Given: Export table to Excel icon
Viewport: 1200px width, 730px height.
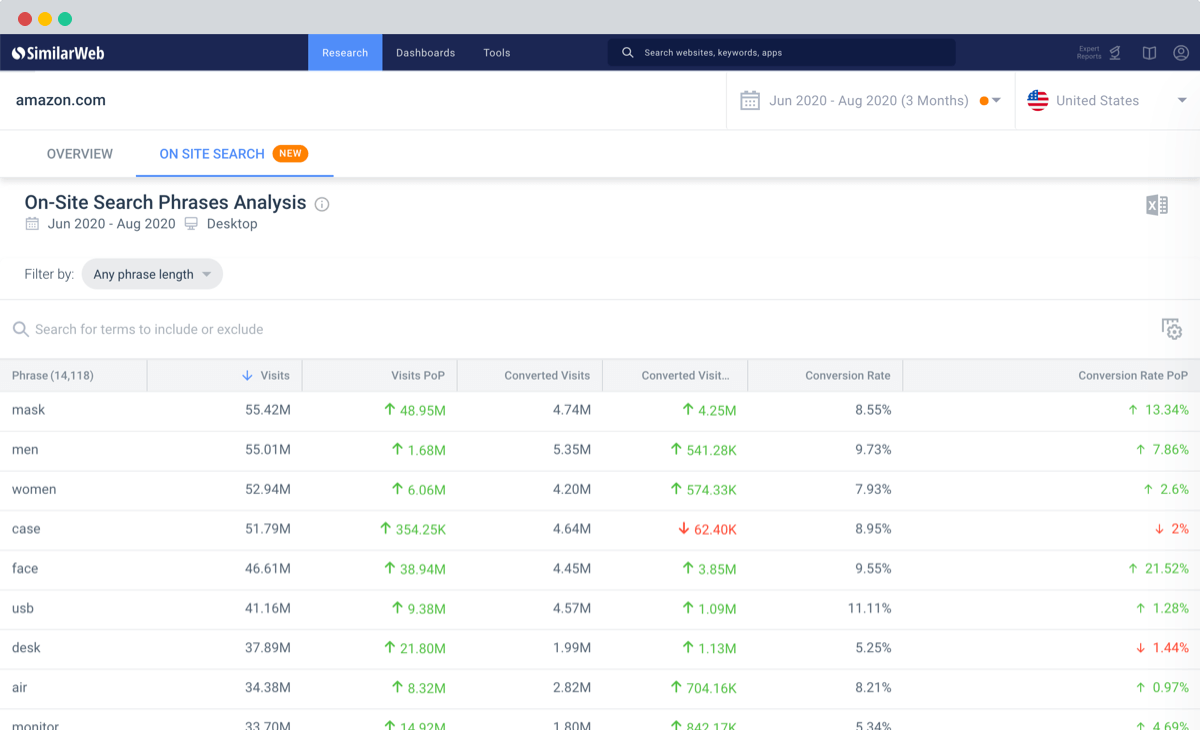Looking at the screenshot, I should [x=1157, y=205].
